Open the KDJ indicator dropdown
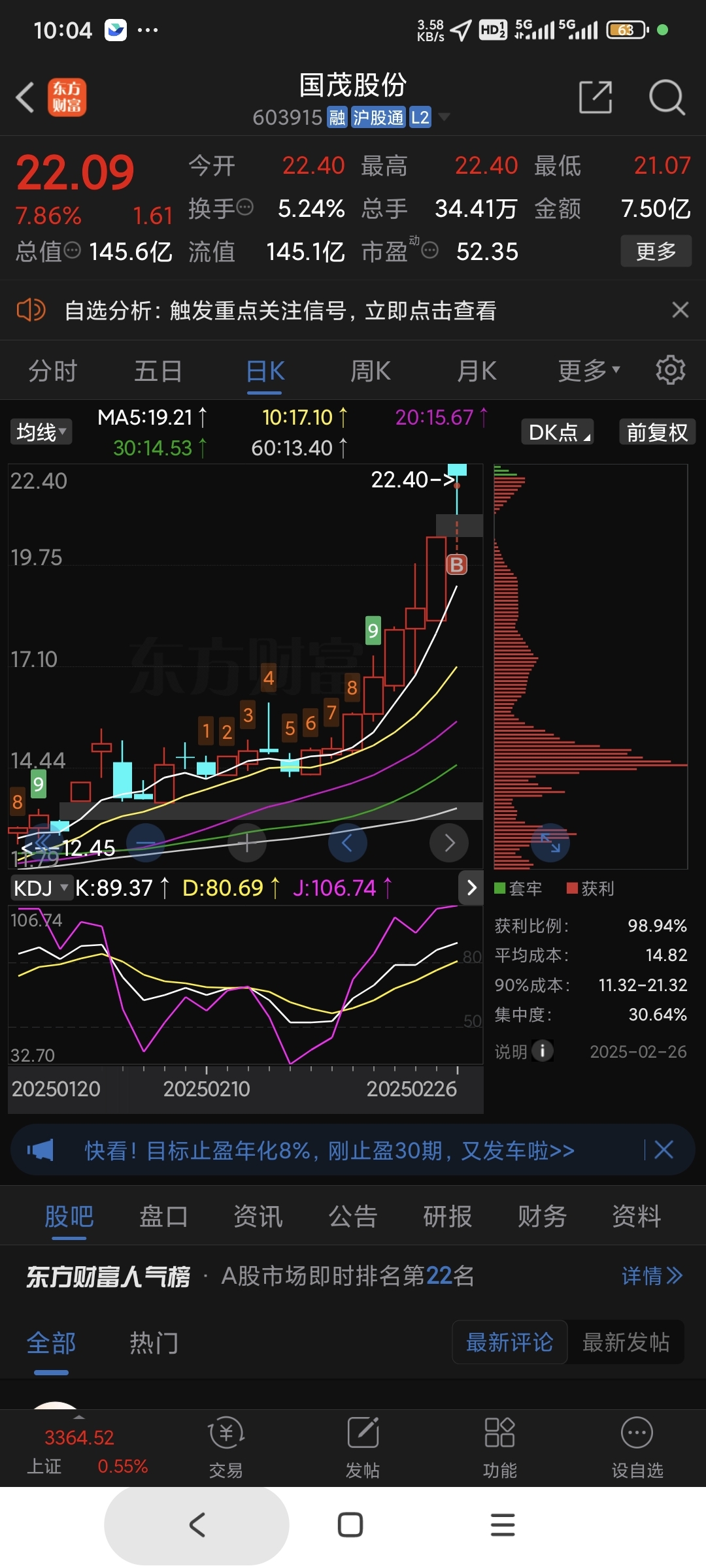The image size is (706, 1568). [41, 888]
